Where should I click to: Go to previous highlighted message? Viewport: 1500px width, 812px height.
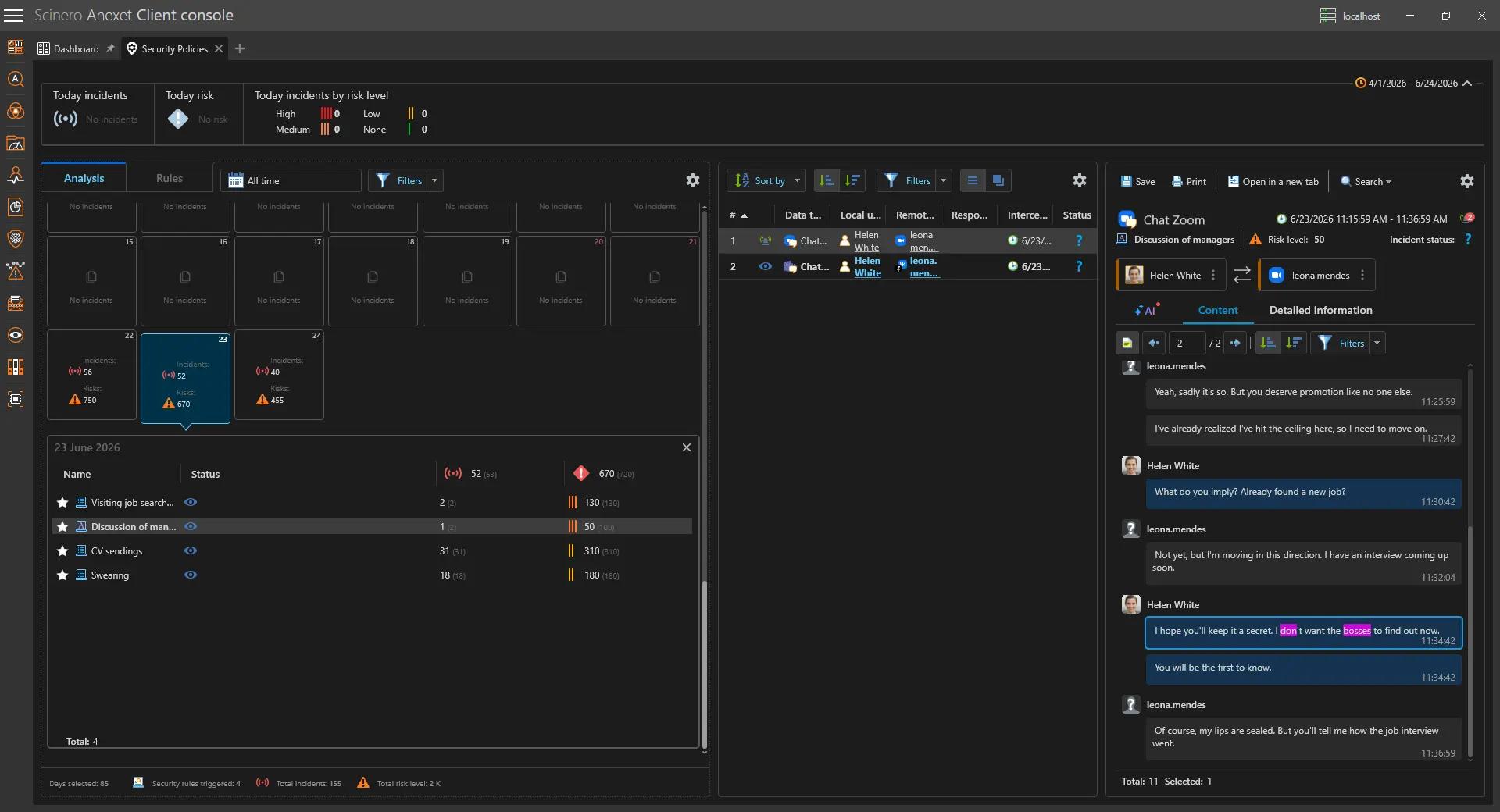[x=1154, y=344]
